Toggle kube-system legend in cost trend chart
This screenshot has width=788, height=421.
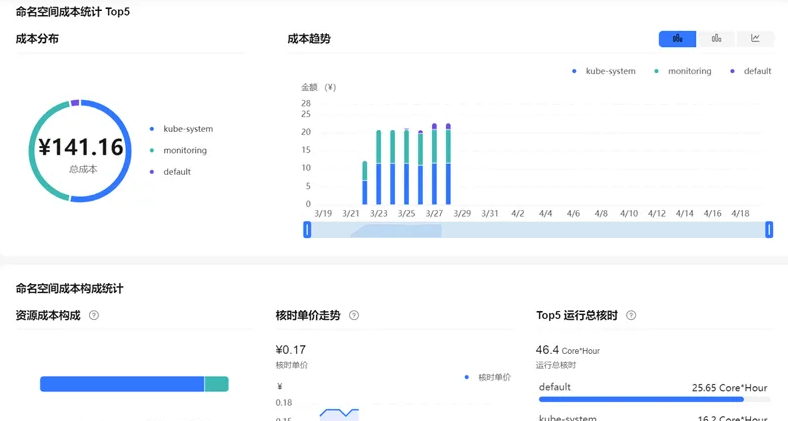[604, 71]
